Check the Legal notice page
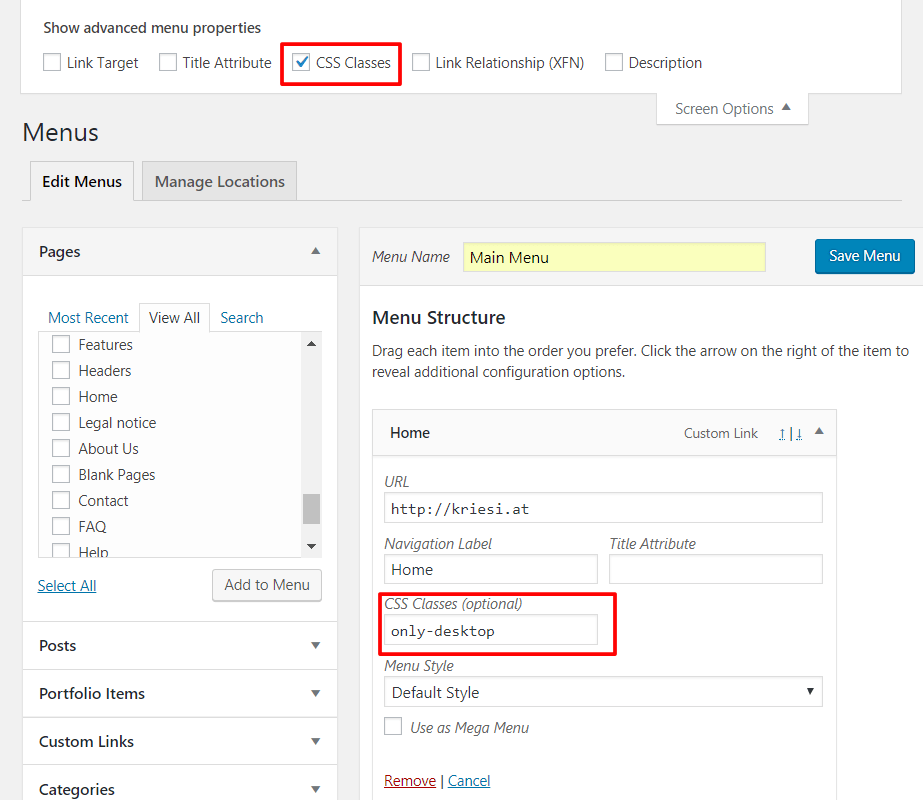 tap(61, 423)
